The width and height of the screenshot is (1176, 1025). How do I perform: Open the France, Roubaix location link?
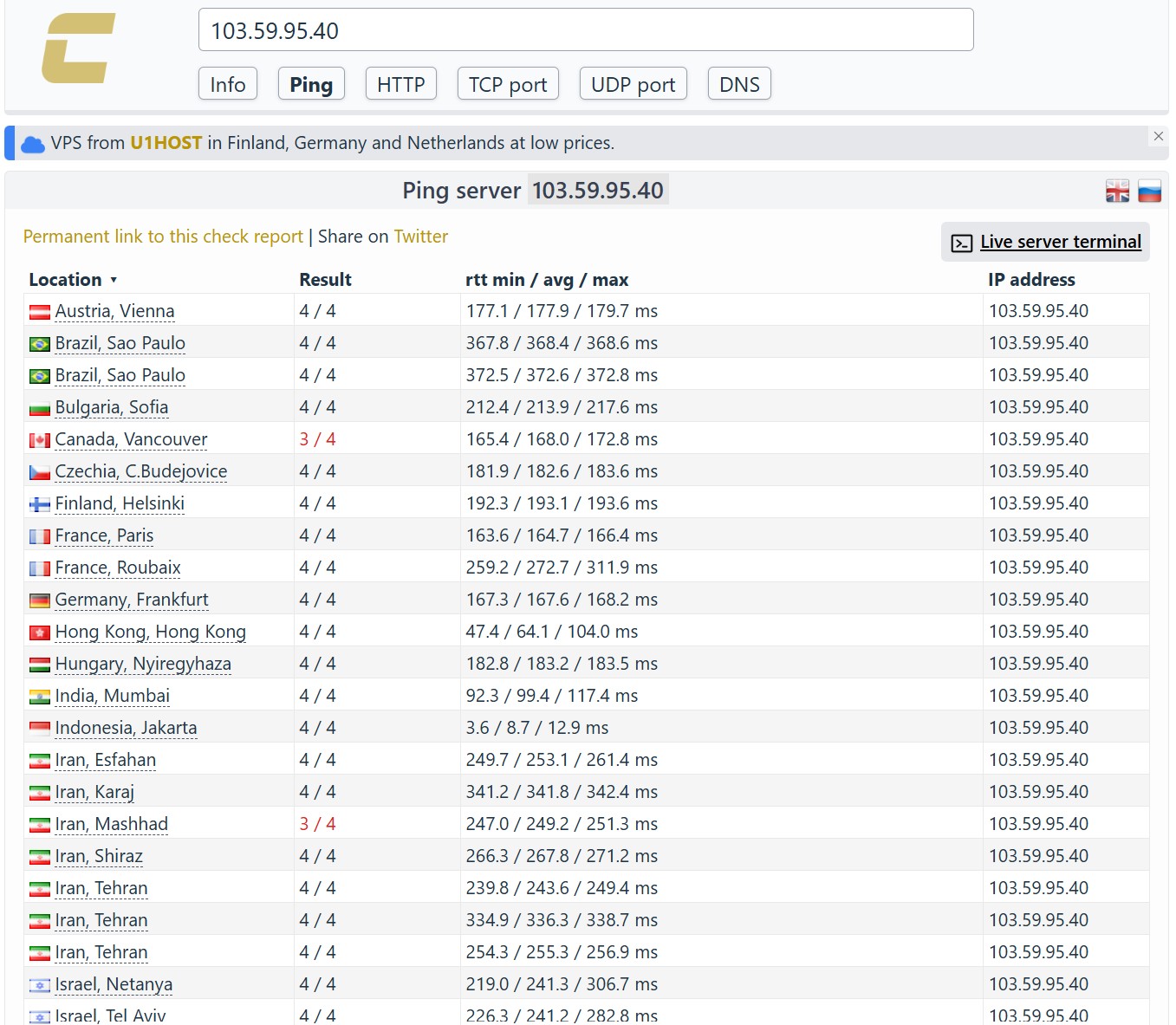click(x=118, y=568)
